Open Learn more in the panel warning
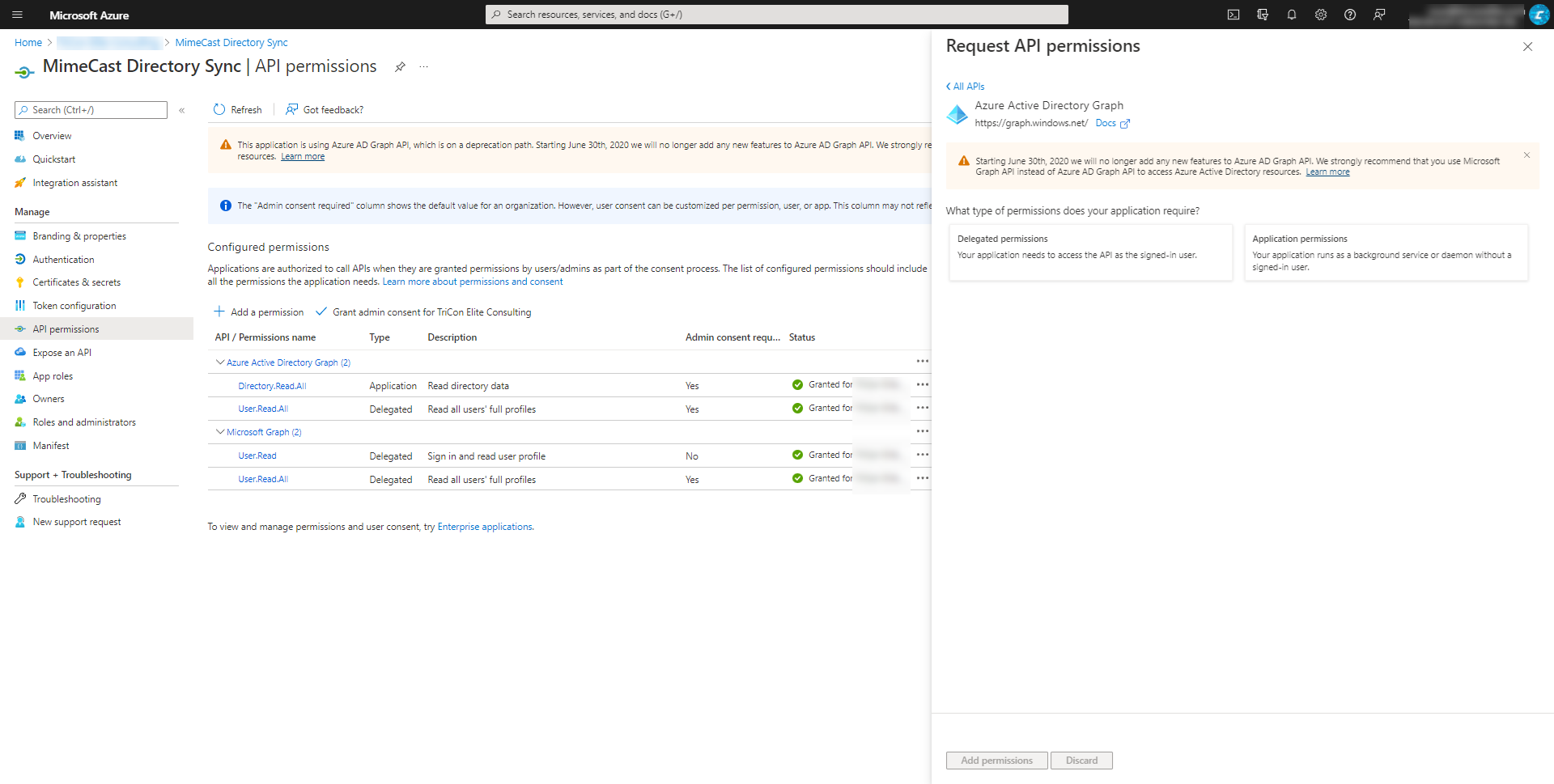 [x=1327, y=172]
